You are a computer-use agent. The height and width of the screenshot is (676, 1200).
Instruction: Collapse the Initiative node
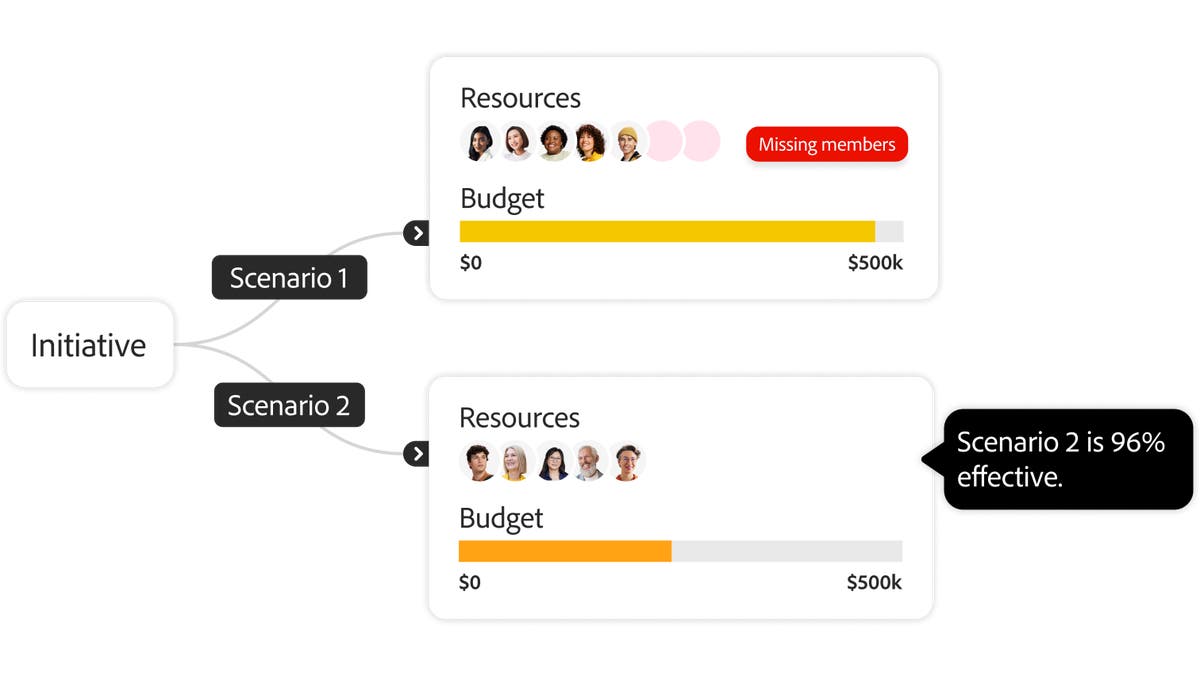90,344
